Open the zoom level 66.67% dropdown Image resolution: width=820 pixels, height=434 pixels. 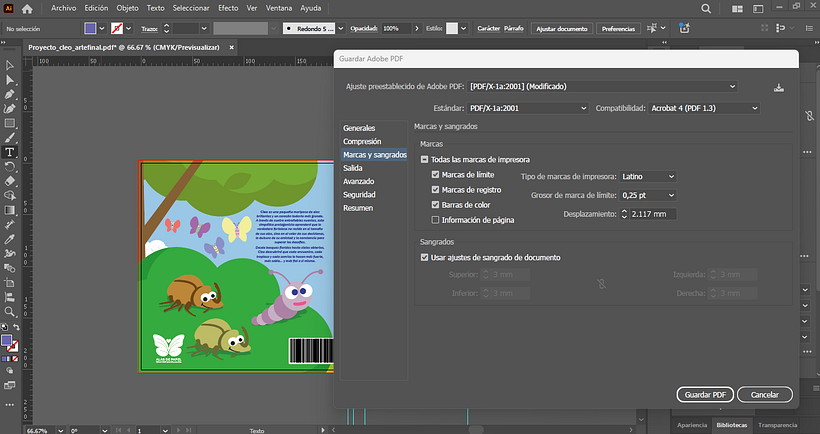(61, 430)
